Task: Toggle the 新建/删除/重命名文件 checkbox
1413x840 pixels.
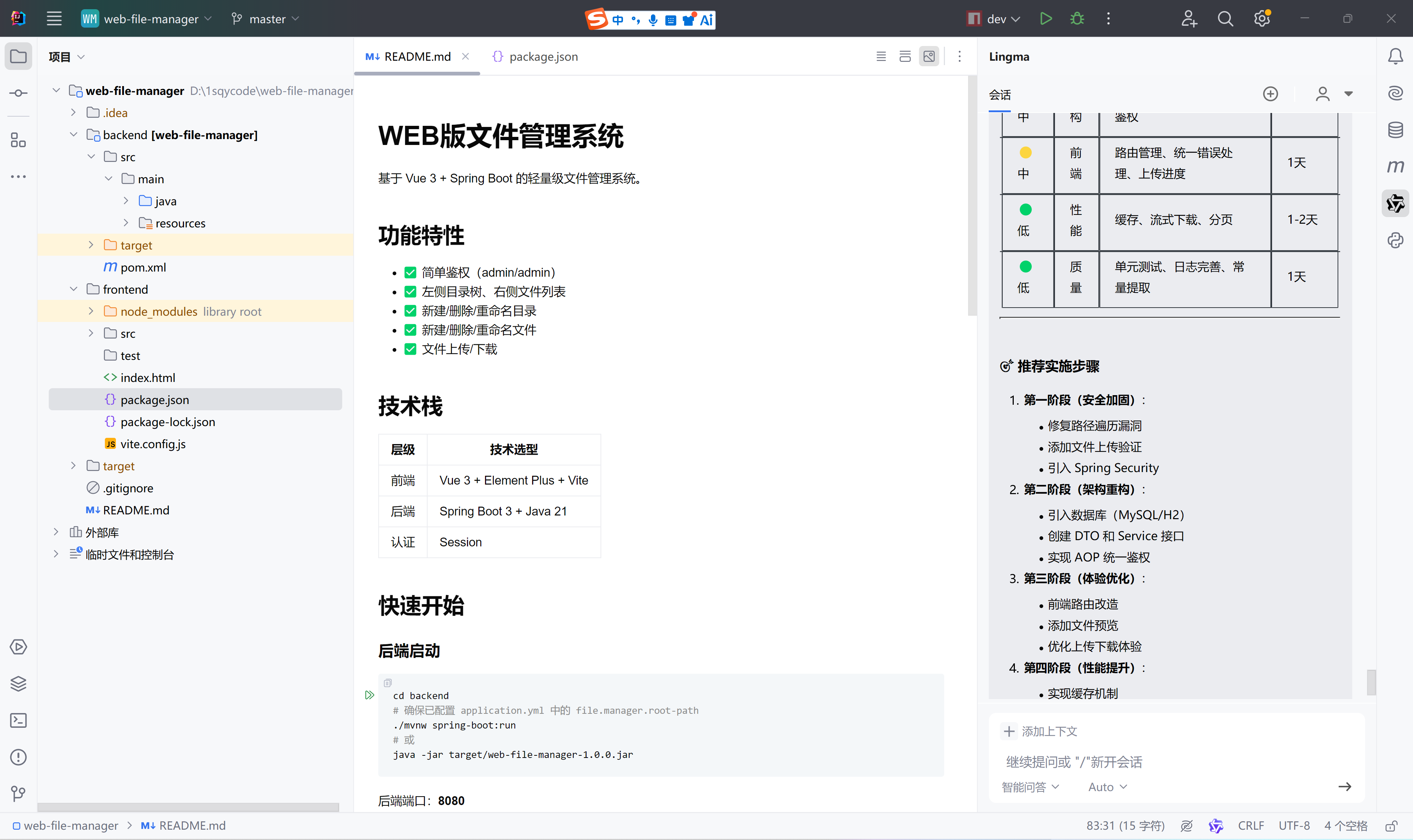Action: pos(410,330)
